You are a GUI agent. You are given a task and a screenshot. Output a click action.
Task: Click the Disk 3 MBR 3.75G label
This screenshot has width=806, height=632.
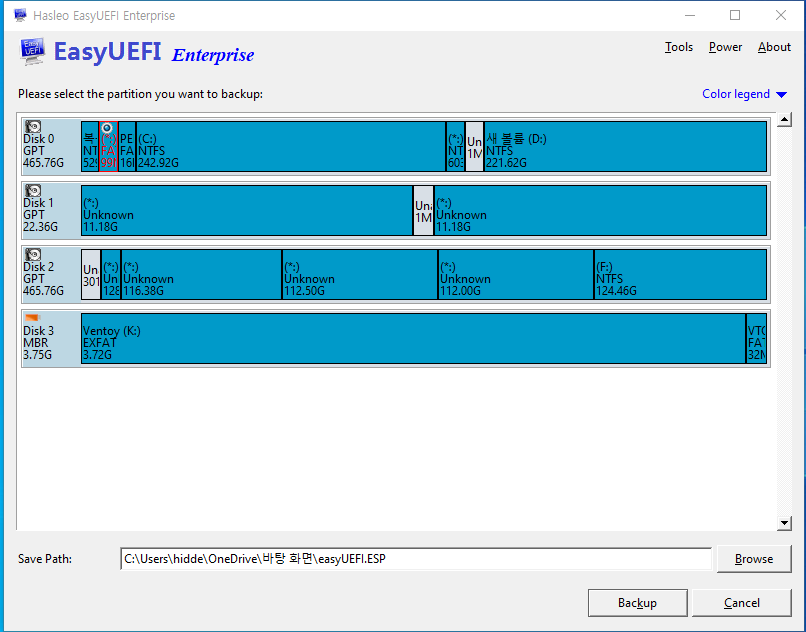pyautogui.click(x=39, y=342)
